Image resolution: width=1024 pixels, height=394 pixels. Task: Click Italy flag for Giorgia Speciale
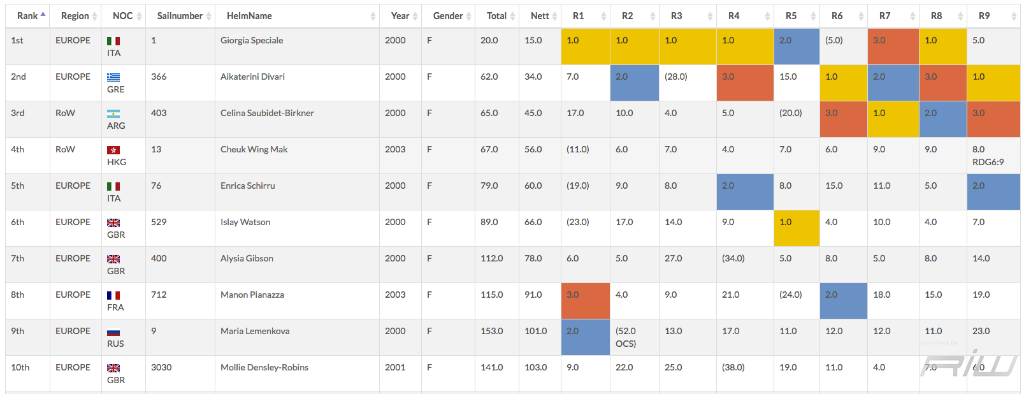[x=113, y=41]
